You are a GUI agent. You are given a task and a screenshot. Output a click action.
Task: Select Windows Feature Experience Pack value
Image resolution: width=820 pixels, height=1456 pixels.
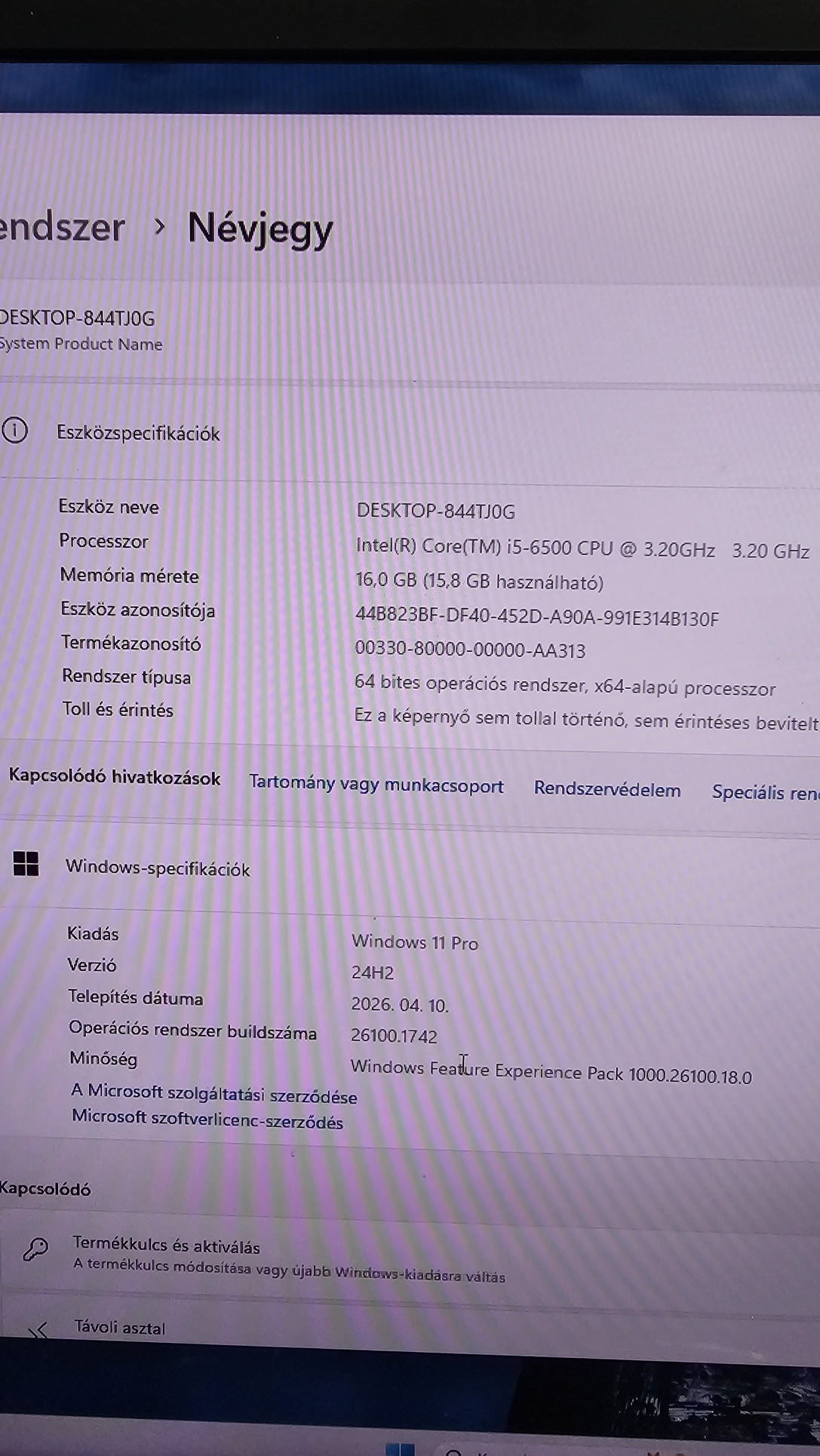(551, 1071)
